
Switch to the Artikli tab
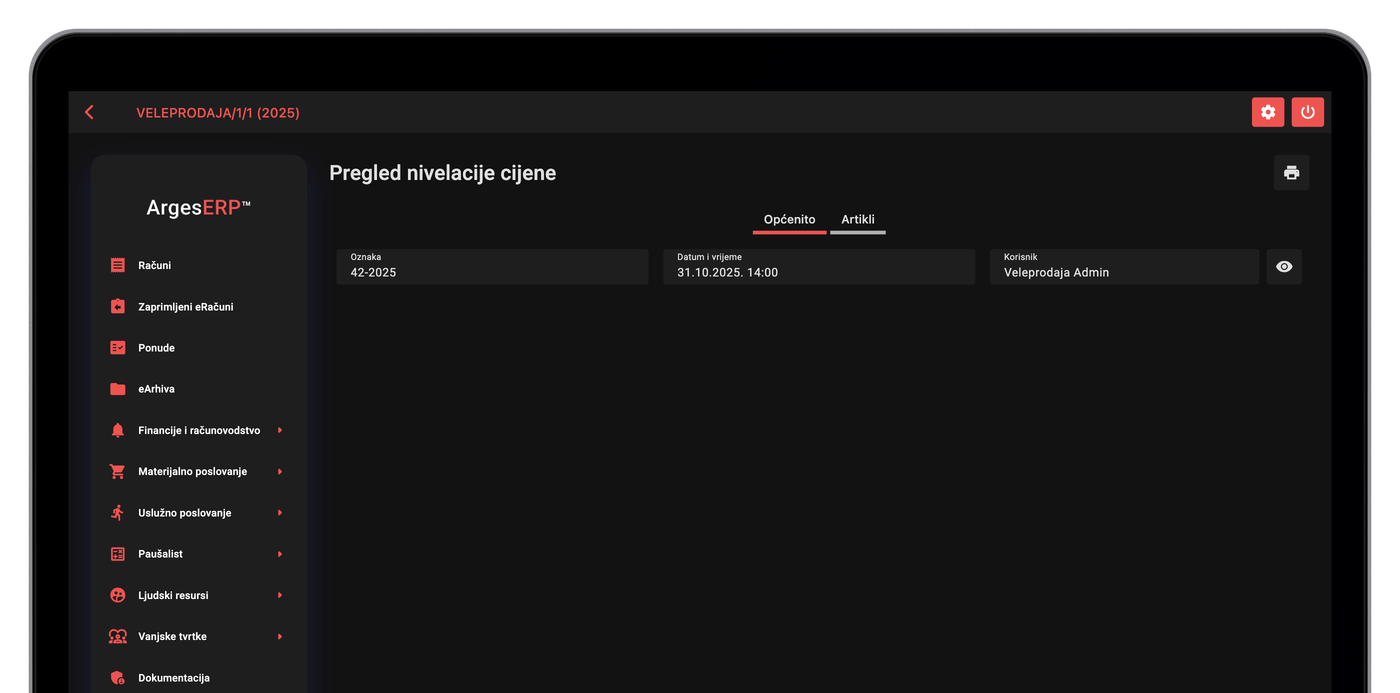click(858, 220)
